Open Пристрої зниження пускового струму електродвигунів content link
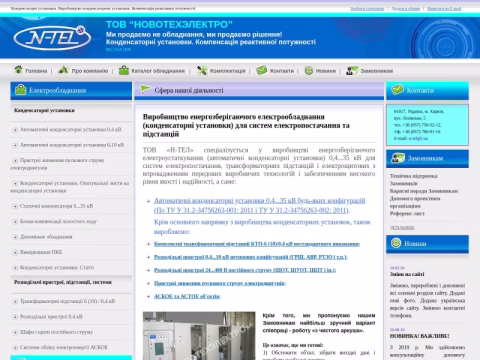Image resolution: width=480 pixels, height=360 pixels. (x=220, y=283)
